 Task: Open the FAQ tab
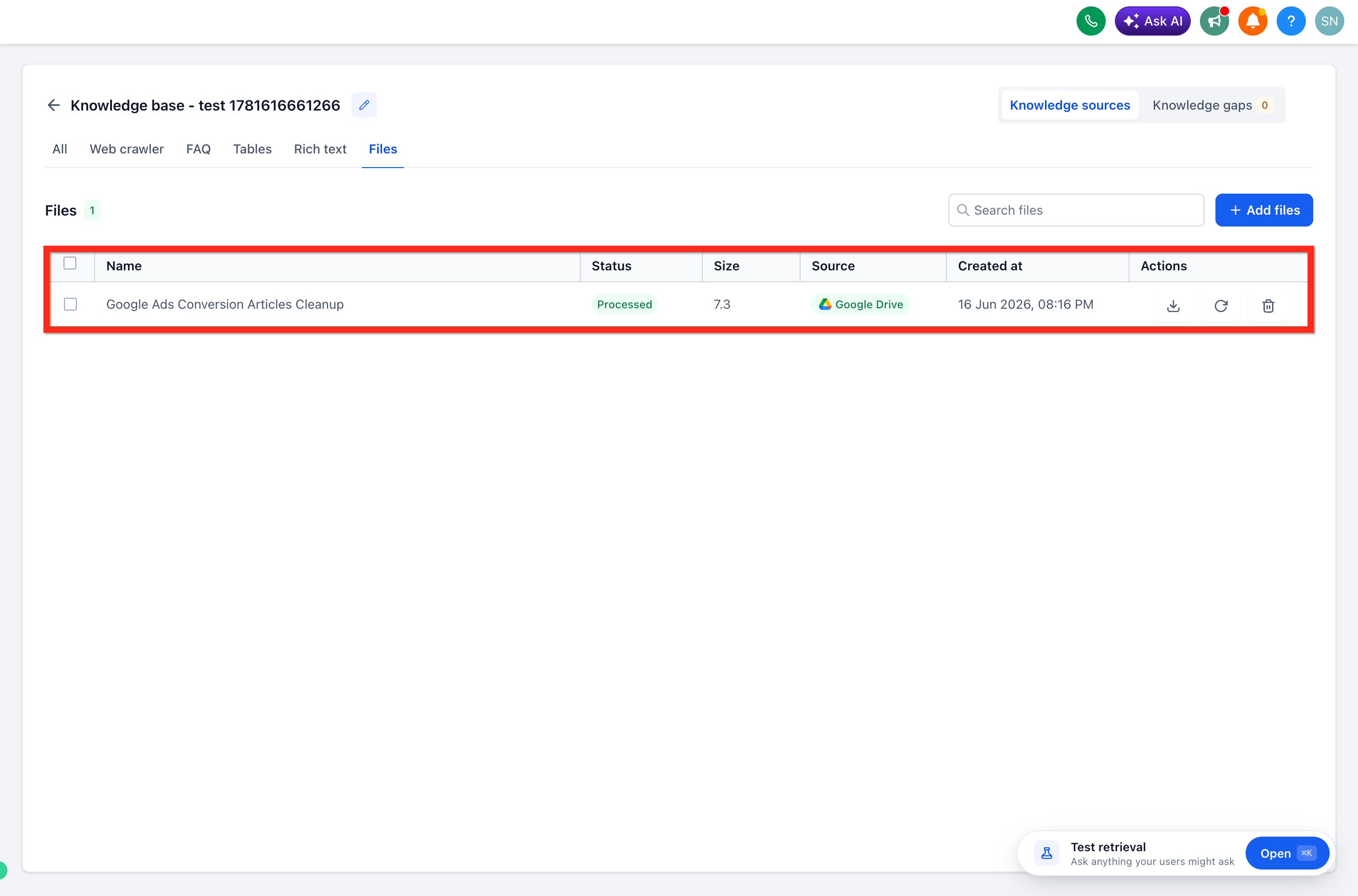[198, 149]
